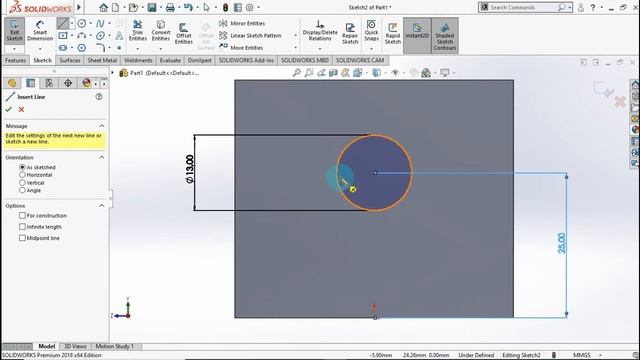640x360 pixels.
Task: Select Angle orientation
Action: tap(22, 190)
